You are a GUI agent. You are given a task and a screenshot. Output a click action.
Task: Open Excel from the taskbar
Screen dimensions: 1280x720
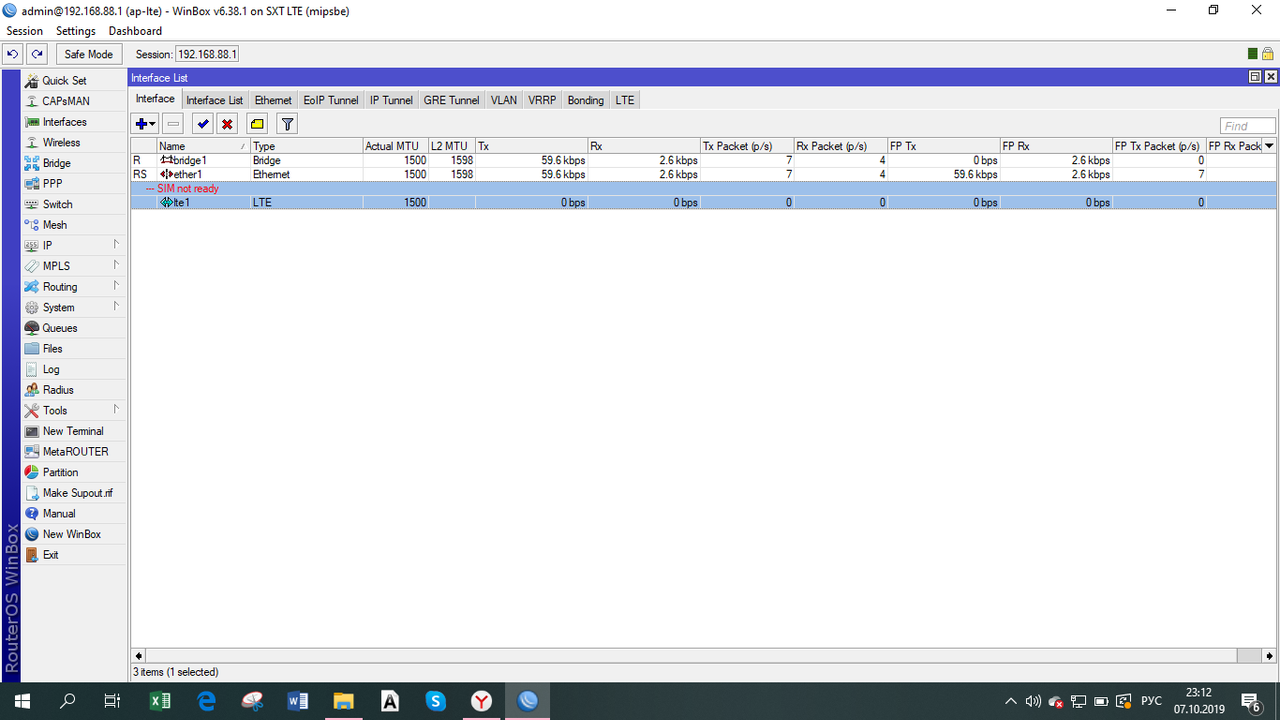click(x=160, y=702)
